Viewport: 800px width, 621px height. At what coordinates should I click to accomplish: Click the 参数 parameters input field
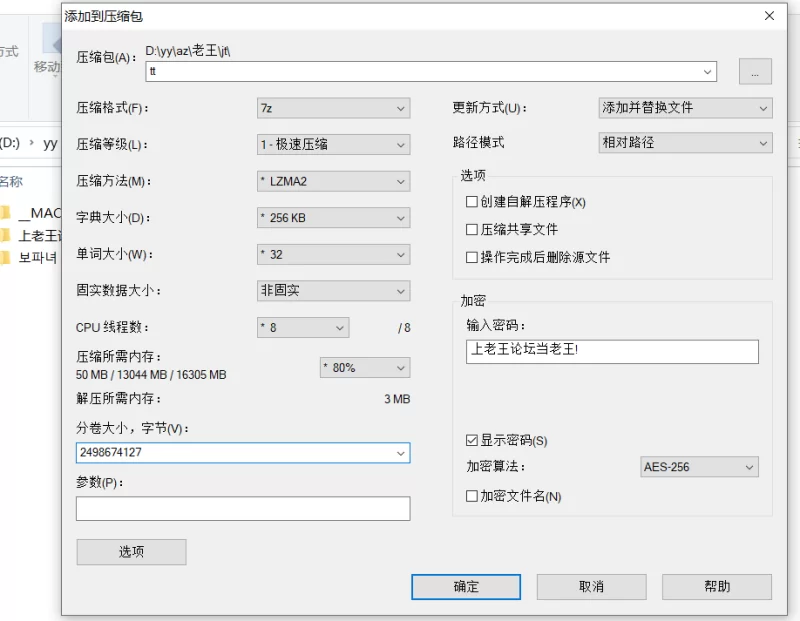point(243,509)
